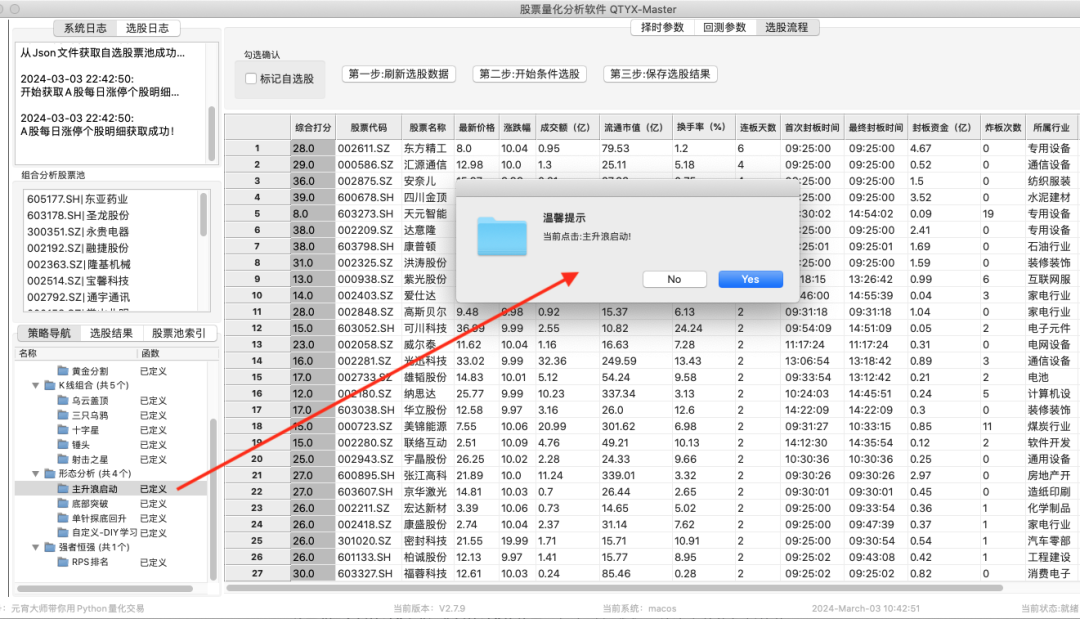The image size is (1080, 619).
Task: Confirm the dialog with Yes
Action: coord(750,279)
